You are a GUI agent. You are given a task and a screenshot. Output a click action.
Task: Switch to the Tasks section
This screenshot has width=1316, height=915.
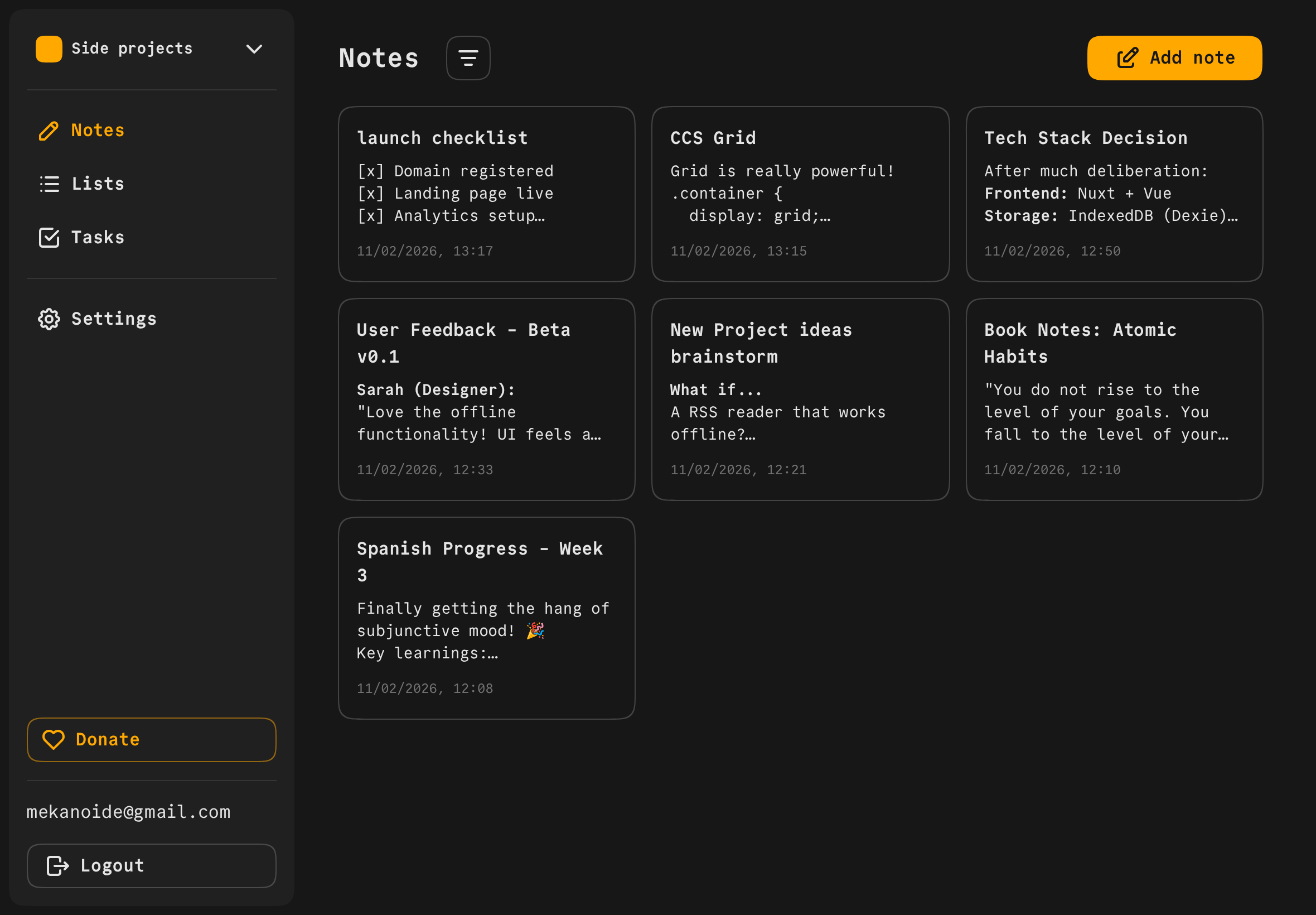98,237
